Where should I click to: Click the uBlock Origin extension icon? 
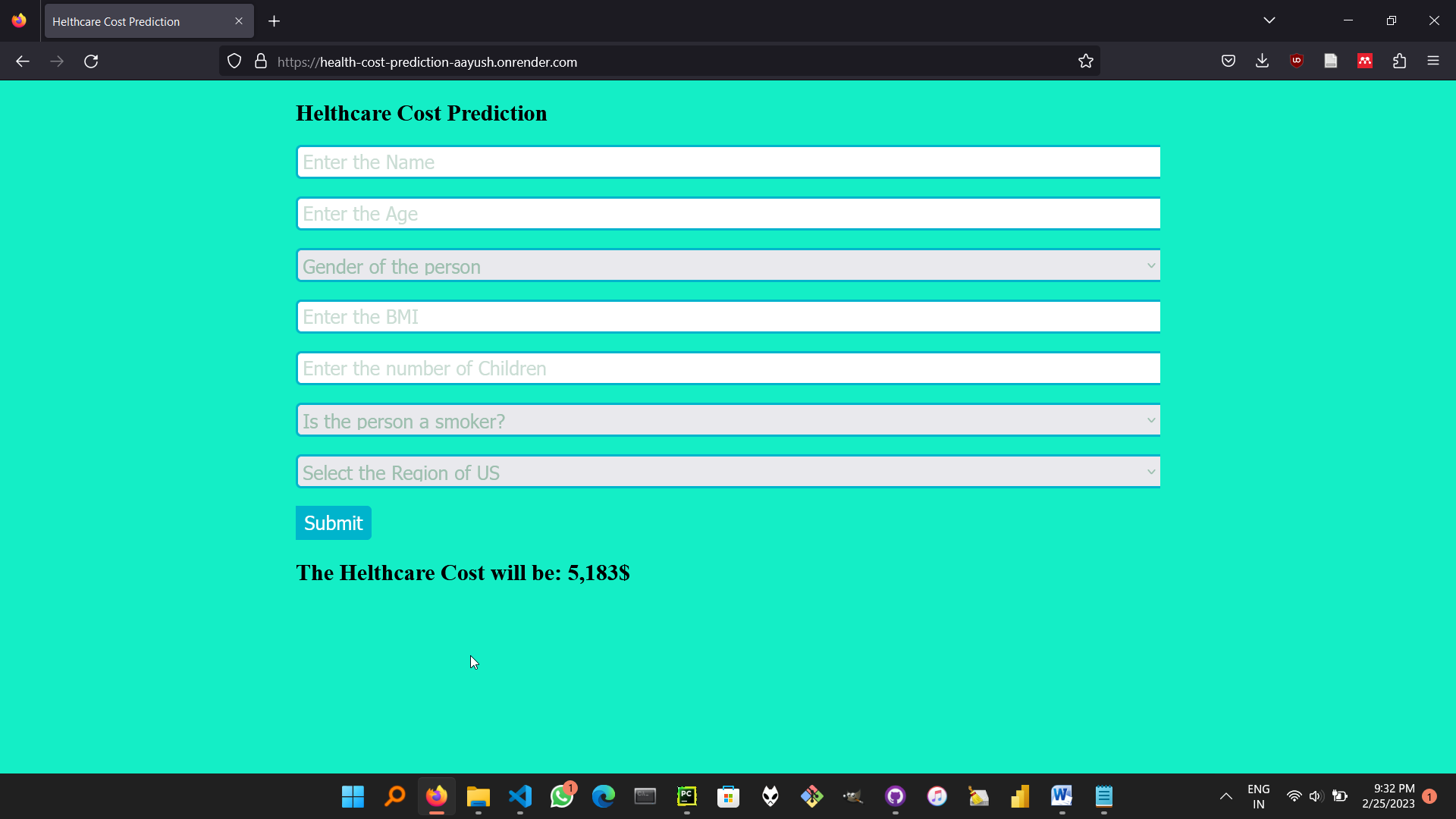pyautogui.click(x=1297, y=61)
